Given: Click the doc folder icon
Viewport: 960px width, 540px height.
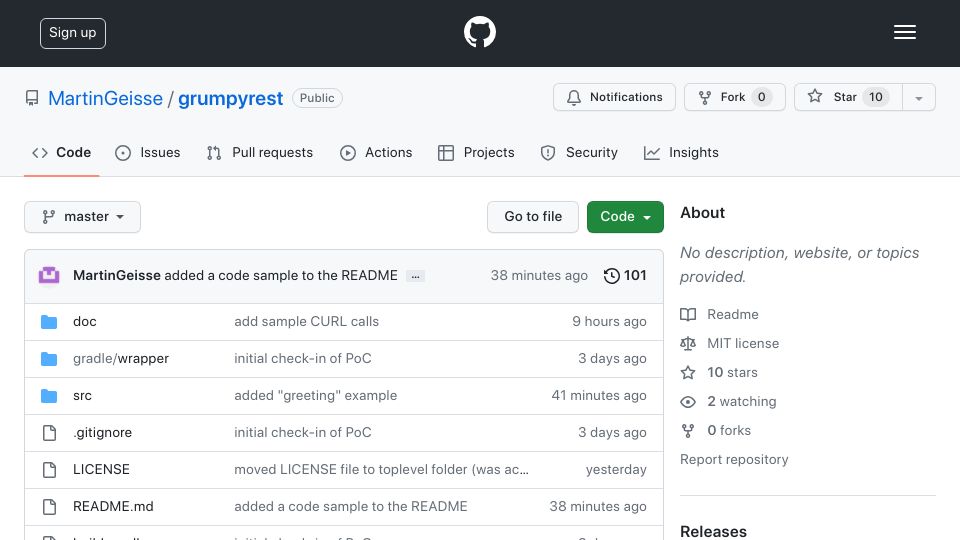Looking at the screenshot, I should tap(49, 321).
